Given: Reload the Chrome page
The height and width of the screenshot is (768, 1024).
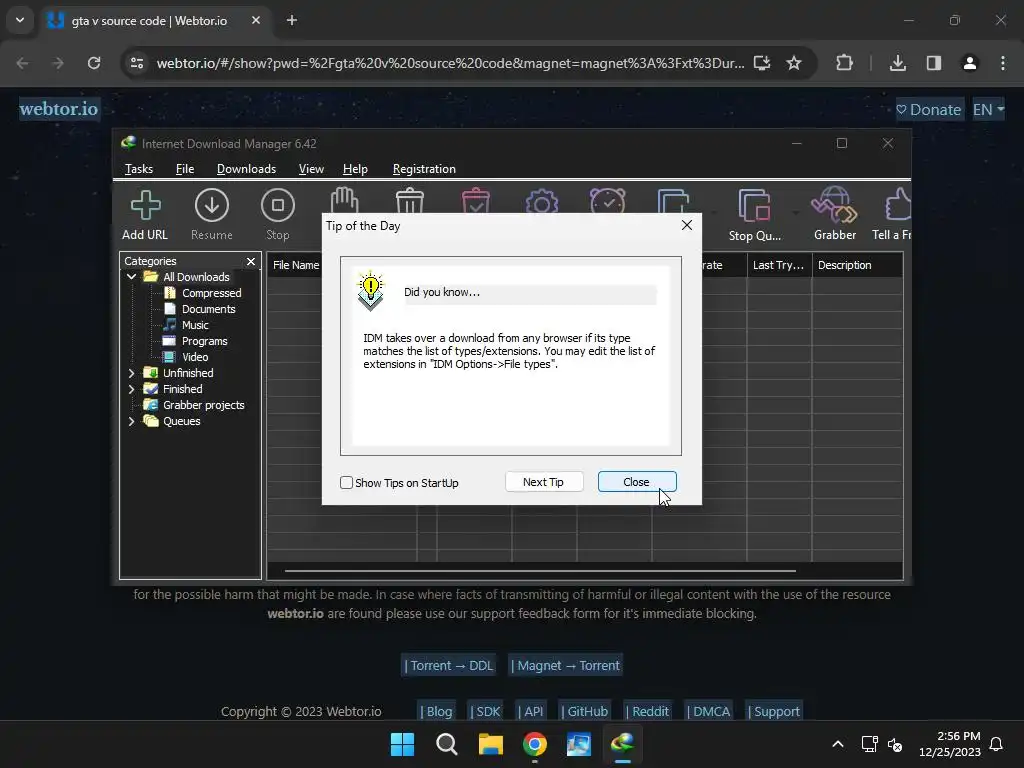Looking at the screenshot, I should (x=94, y=63).
